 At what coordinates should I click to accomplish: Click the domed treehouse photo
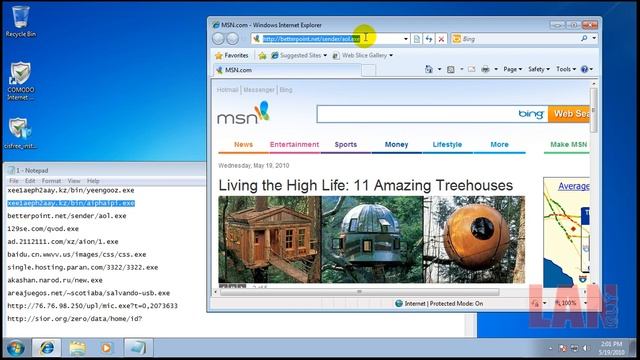(x=372, y=239)
